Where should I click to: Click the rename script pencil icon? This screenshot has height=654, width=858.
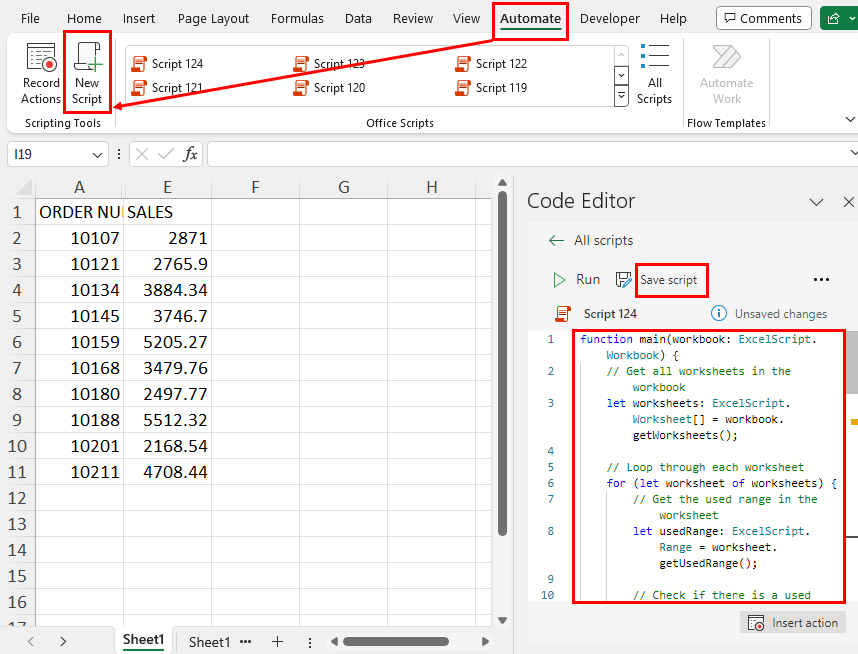coord(623,280)
